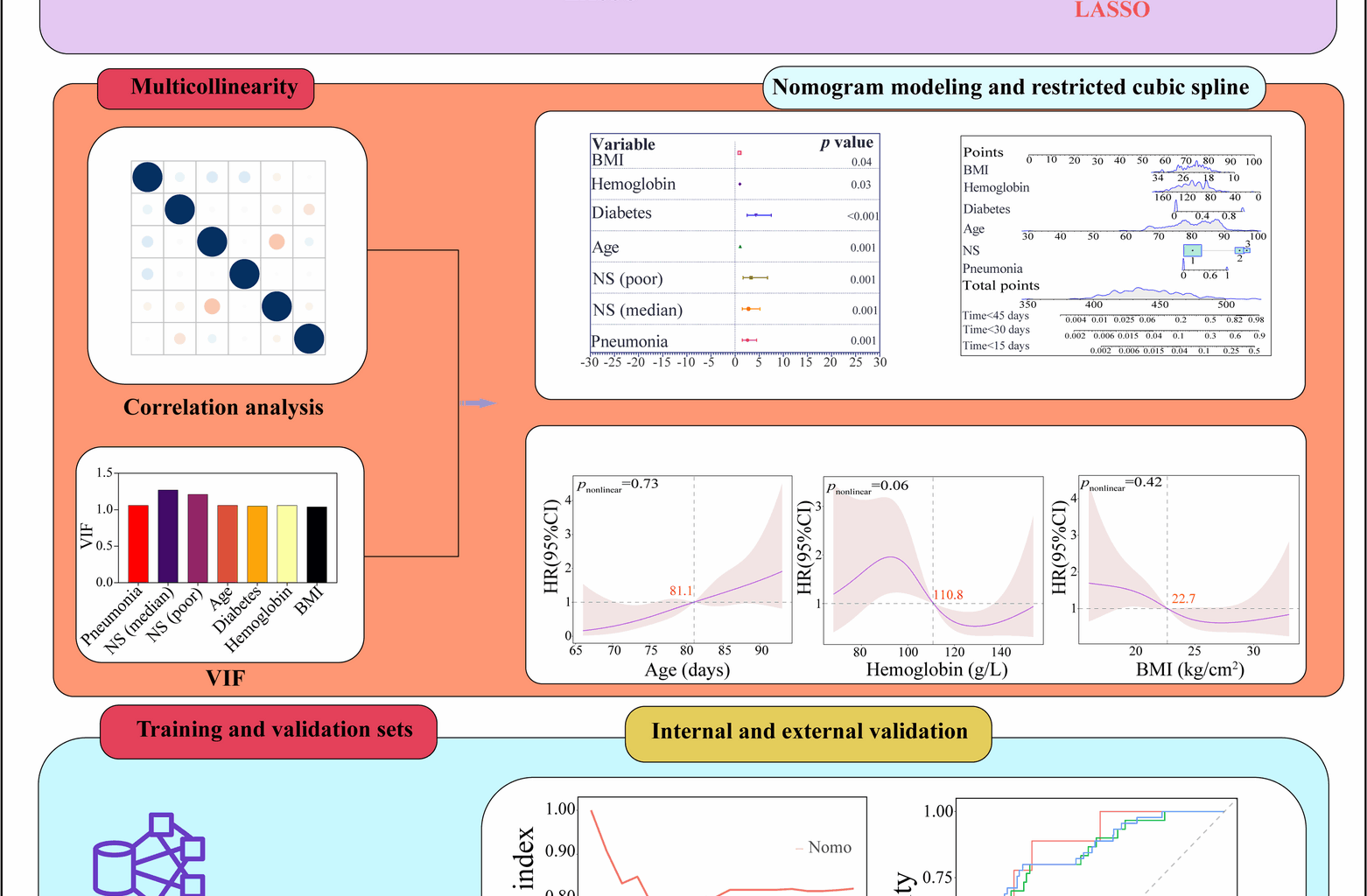The width and height of the screenshot is (1367, 896).
Task: Click the small blue arrow pointing right
Action: (478, 402)
